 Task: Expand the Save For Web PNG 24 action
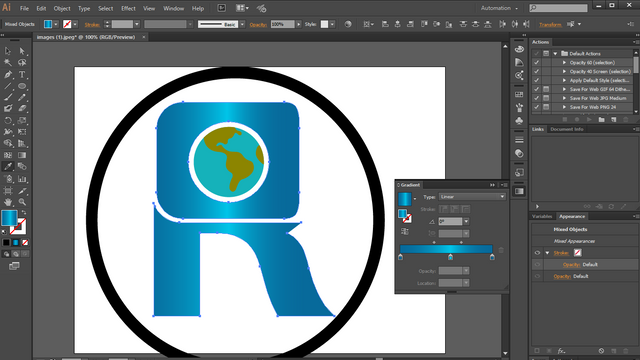pos(564,107)
